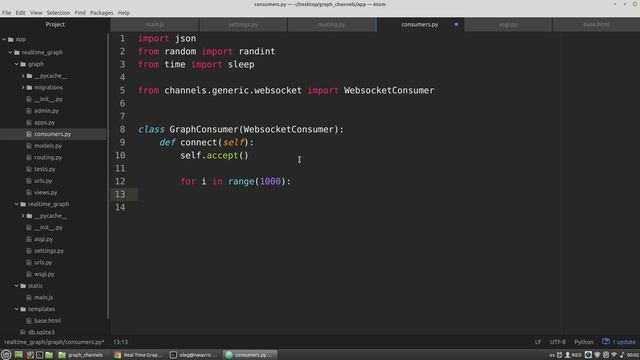Change encoding via UTF-8 status button
The image size is (640, 360).
coord(558,342)
